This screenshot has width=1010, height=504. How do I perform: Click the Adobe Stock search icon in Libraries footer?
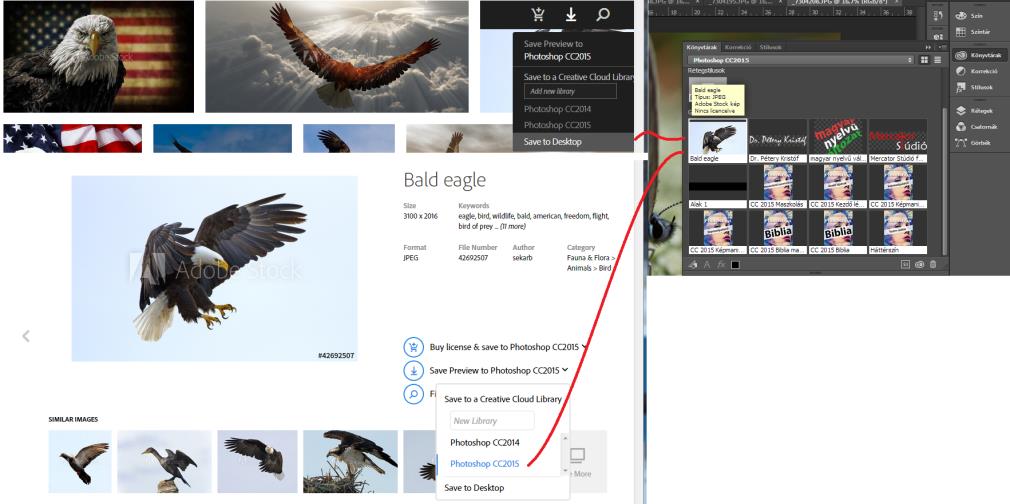pos(905,264)
